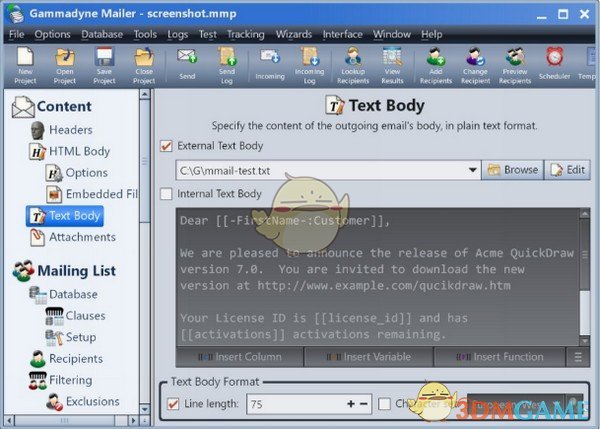Create a New Project from toolbar
Image resolution: width=600 pixels, height=429 pixels.
pos(25,65)
